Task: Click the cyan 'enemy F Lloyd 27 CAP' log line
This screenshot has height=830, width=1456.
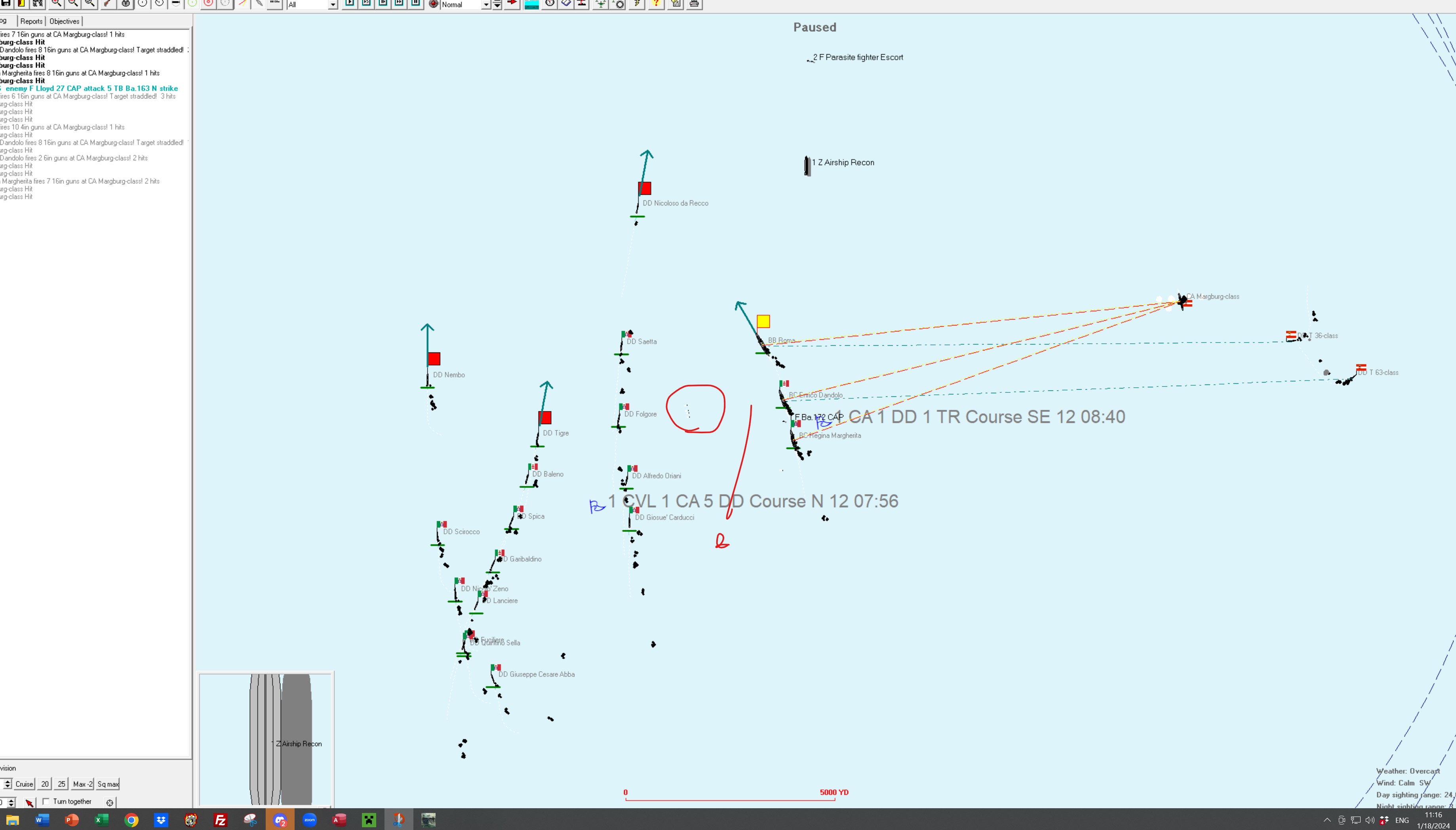Action: pos(90,88)
